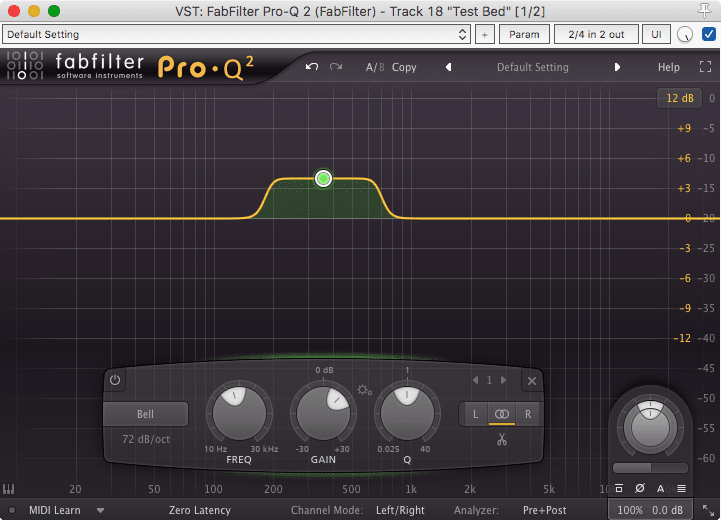721x520 pixels.
Task: Enable stereo link placement for band
Action: click(x=501, y=413)
